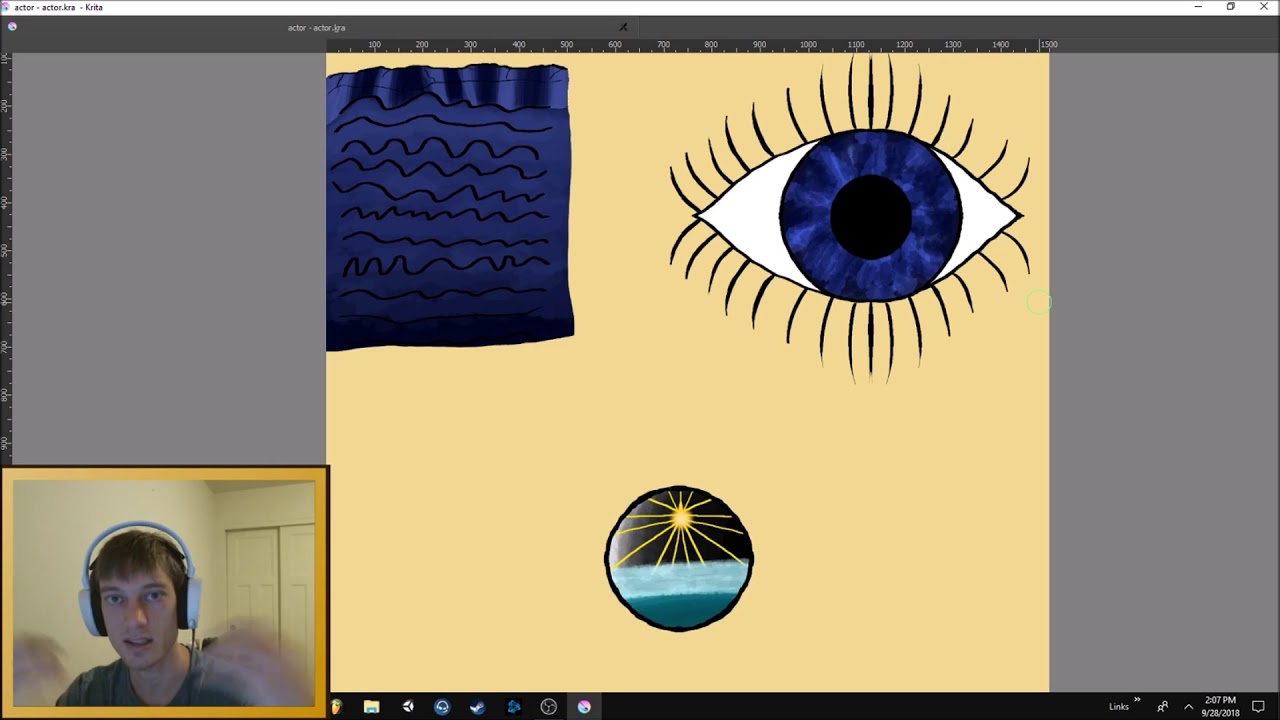Open the clock showing 2:07 PM
Image resolution: width=1280 pixels, height=720 pixels.
1220,707
